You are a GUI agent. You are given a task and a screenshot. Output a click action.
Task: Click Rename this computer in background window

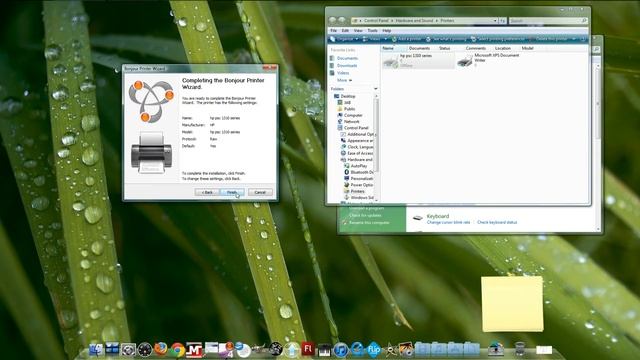(x=369, y=223)
